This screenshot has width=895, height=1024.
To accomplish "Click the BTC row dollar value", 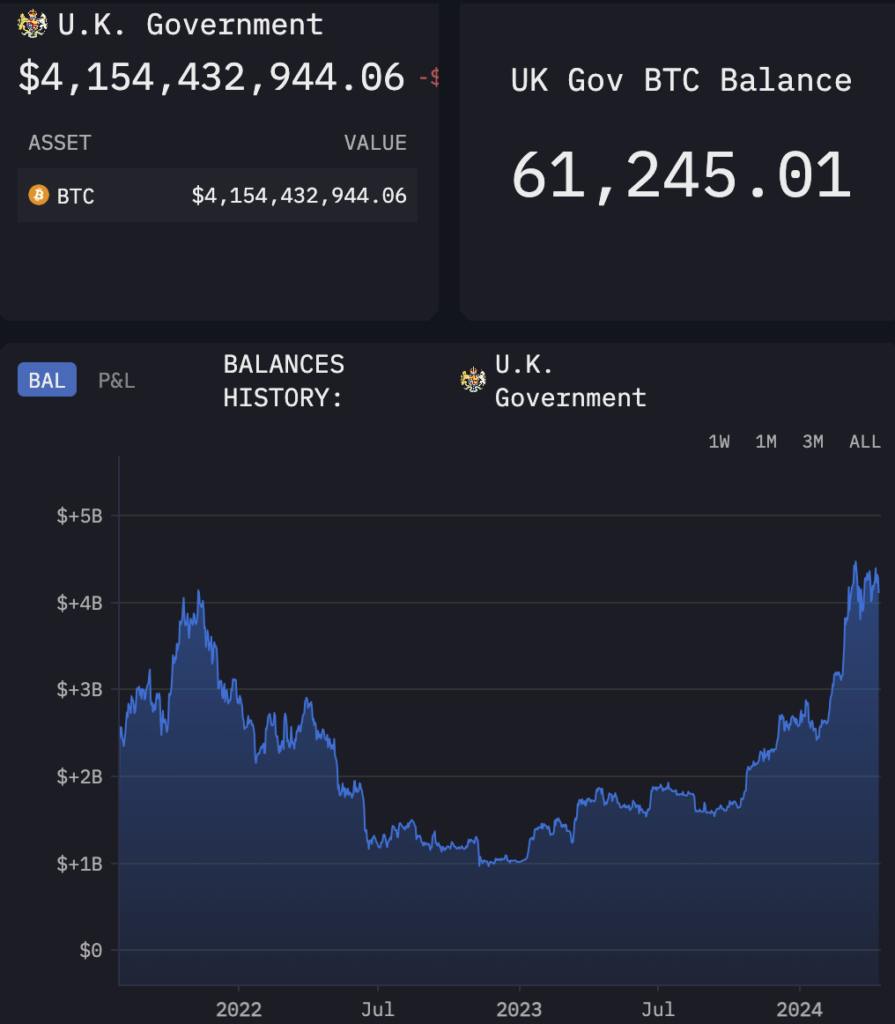I will point(299,196).
